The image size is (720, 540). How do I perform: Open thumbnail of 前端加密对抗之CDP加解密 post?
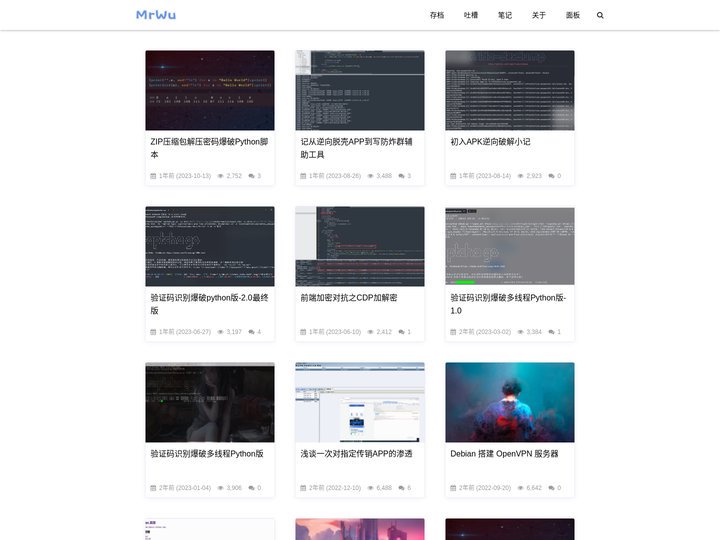click(x=360, y=247)
